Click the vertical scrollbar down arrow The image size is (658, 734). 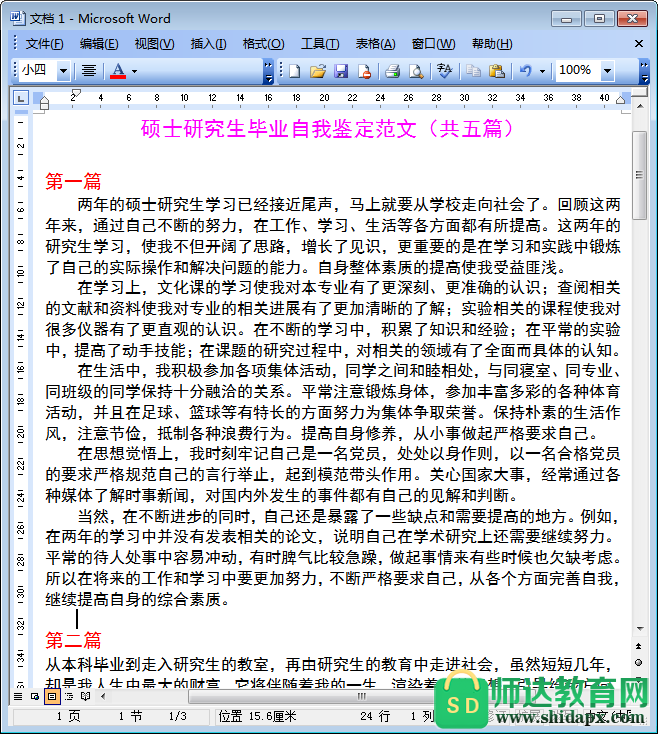click(x=639, y=629)
